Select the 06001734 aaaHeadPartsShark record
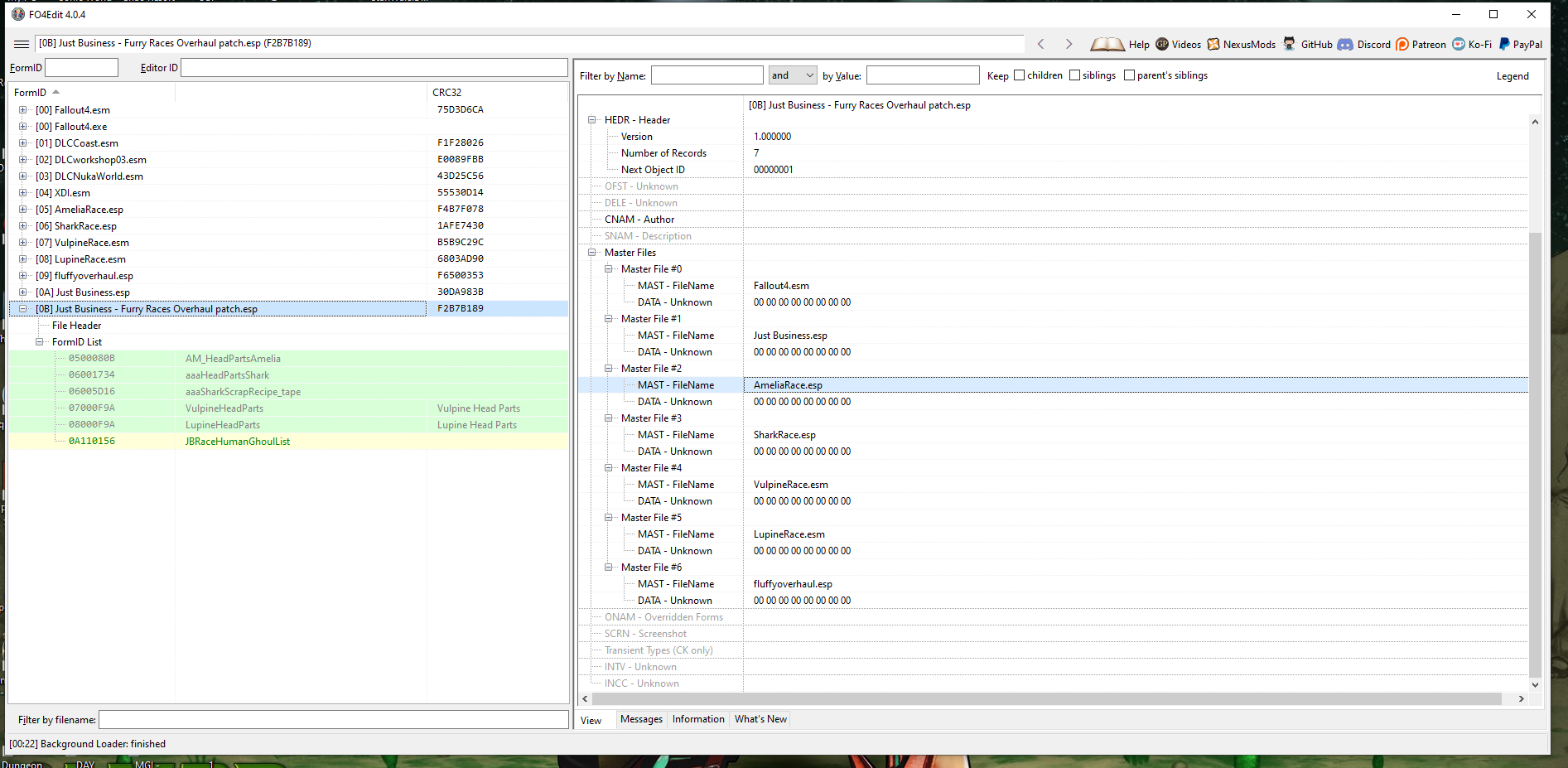The image size is (1568, 768). (x=288, y=374)
